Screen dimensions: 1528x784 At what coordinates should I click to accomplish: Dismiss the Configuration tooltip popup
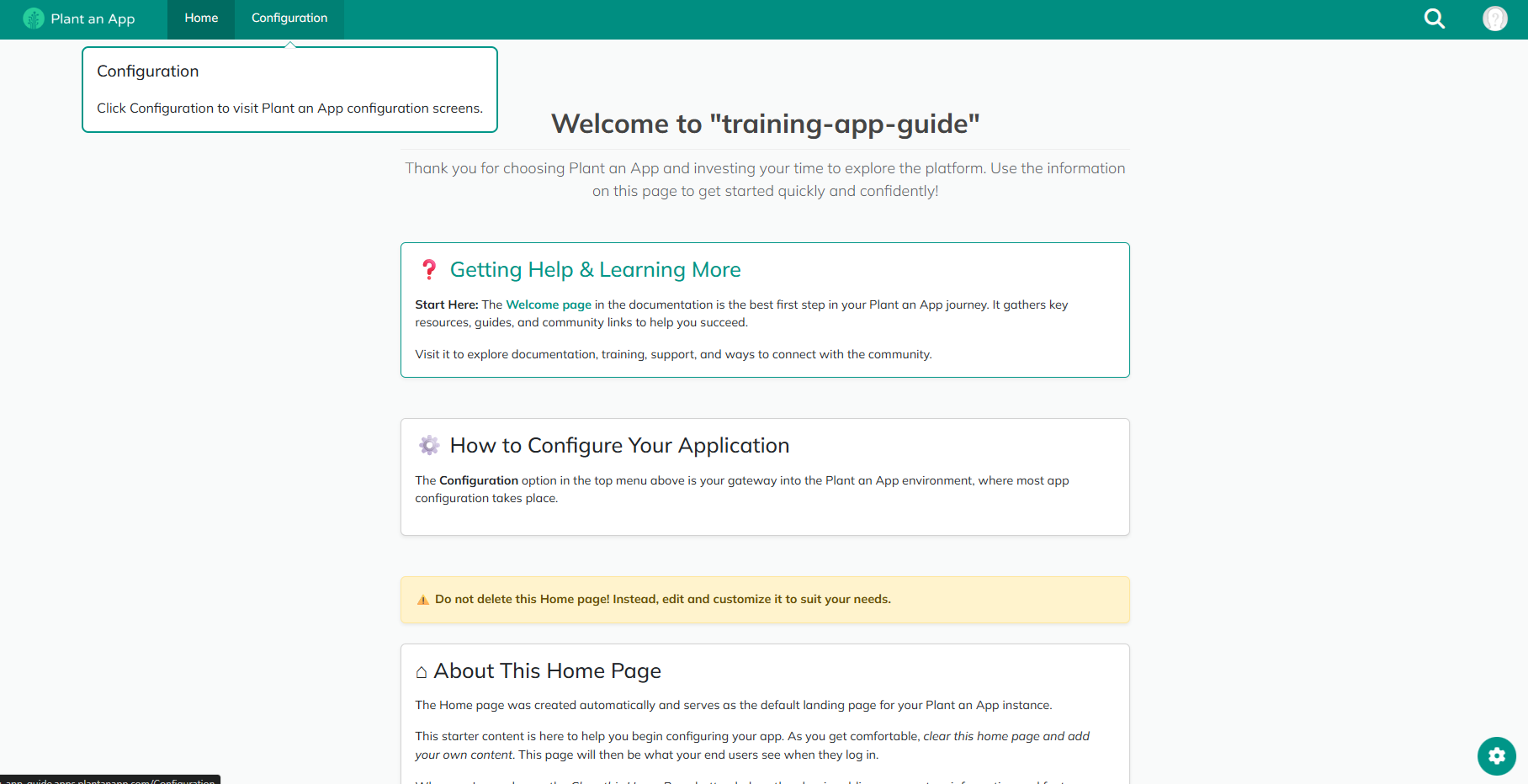coord(289,89)
